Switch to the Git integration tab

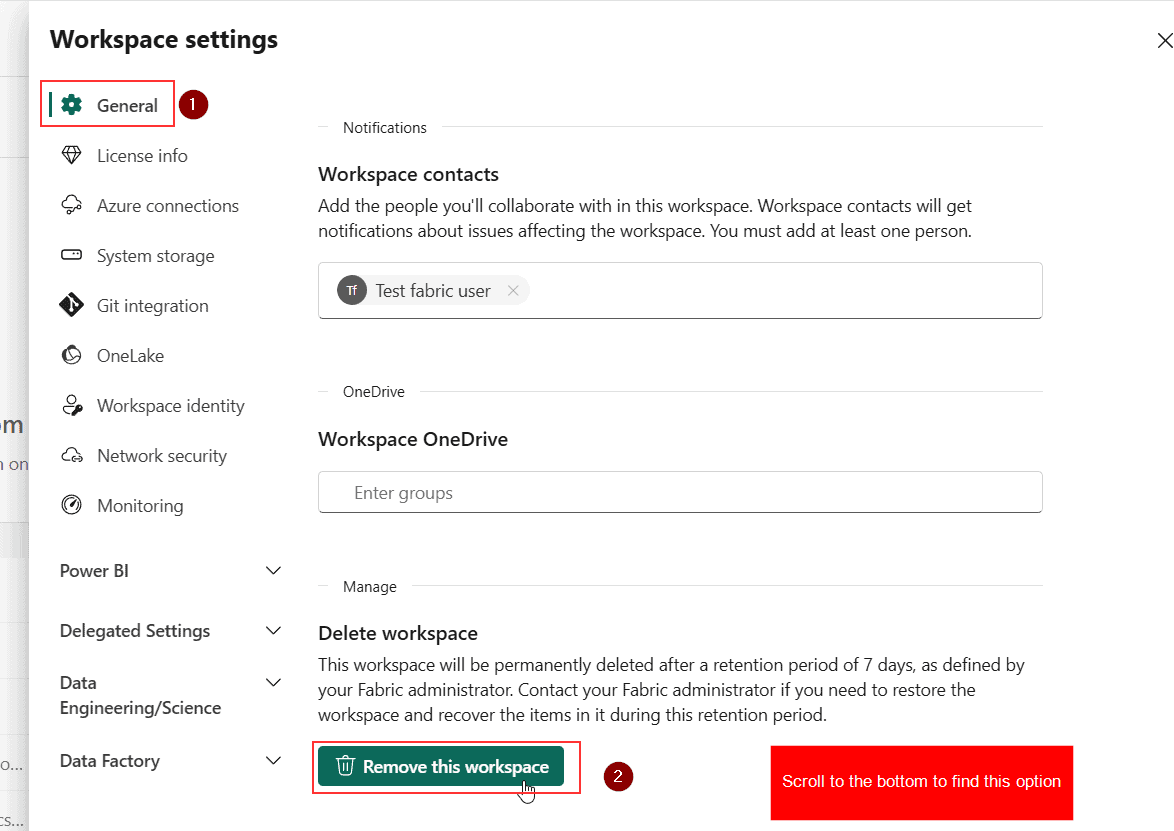152,306
